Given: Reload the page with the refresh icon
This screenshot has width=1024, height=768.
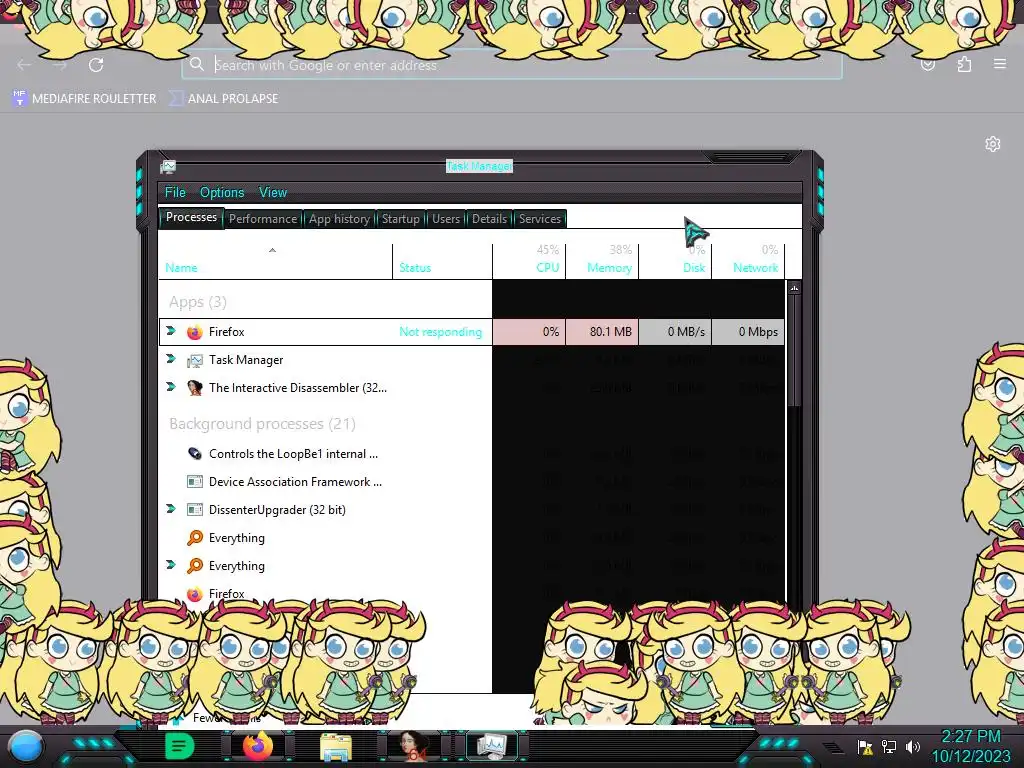Looking at the screenshot, I should [x=97, y=65].
